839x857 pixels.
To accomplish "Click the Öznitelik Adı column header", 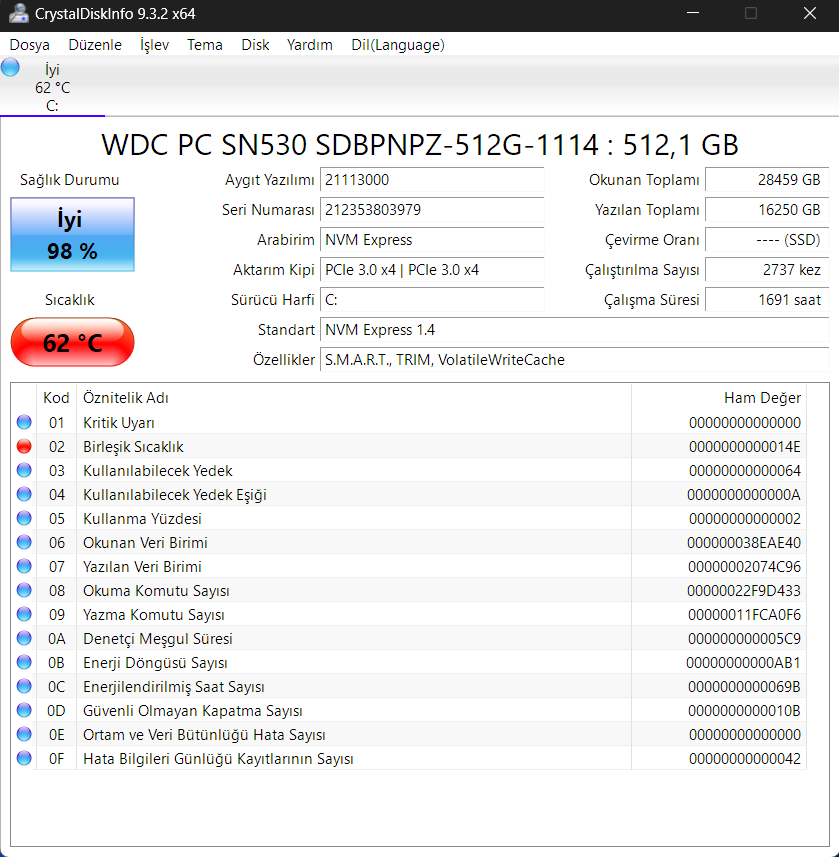I will (354, 398).
